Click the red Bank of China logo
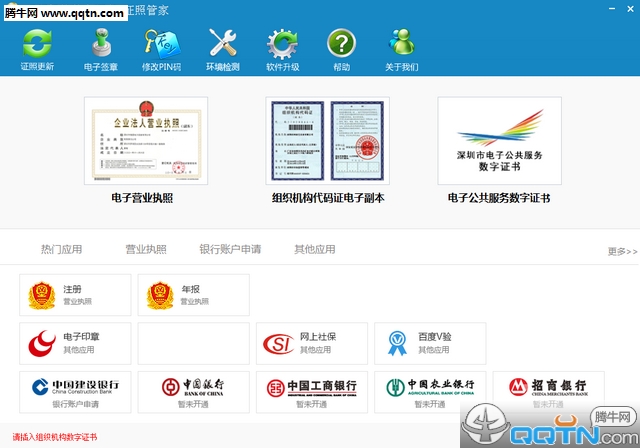 [x=171, y=387]
